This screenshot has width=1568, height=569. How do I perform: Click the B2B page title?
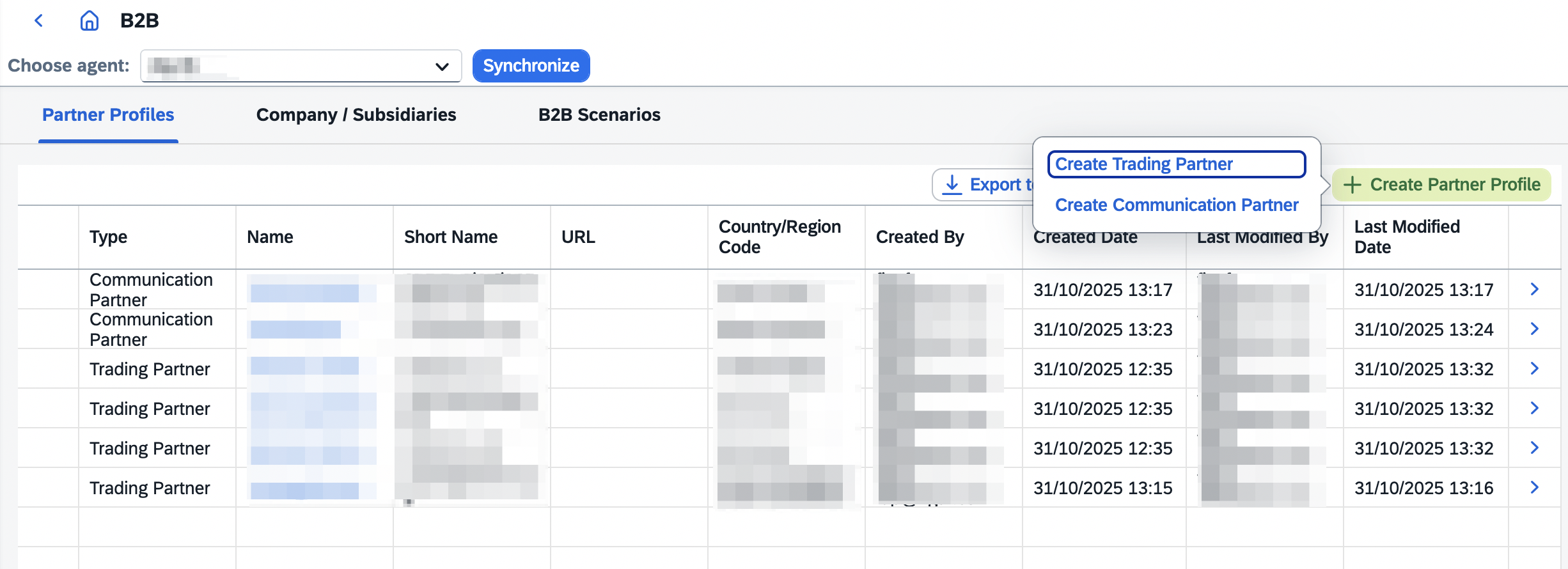click(x=139, y=20)
